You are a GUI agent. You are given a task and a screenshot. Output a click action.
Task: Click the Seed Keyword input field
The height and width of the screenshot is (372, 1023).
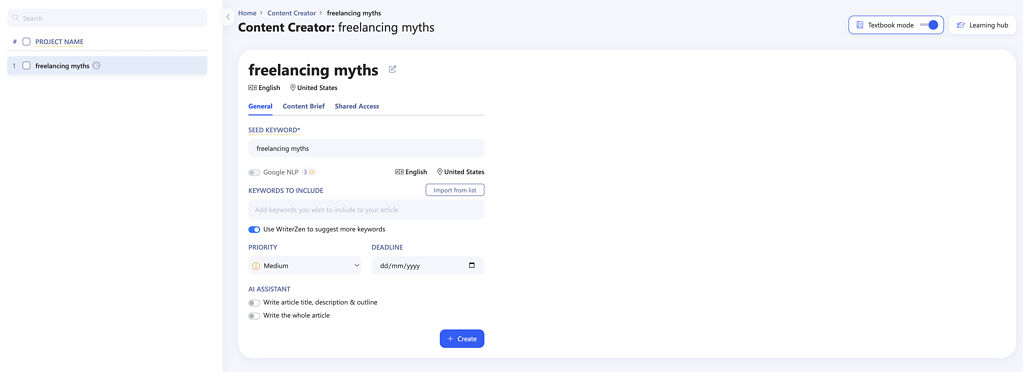tap(366, 148)
